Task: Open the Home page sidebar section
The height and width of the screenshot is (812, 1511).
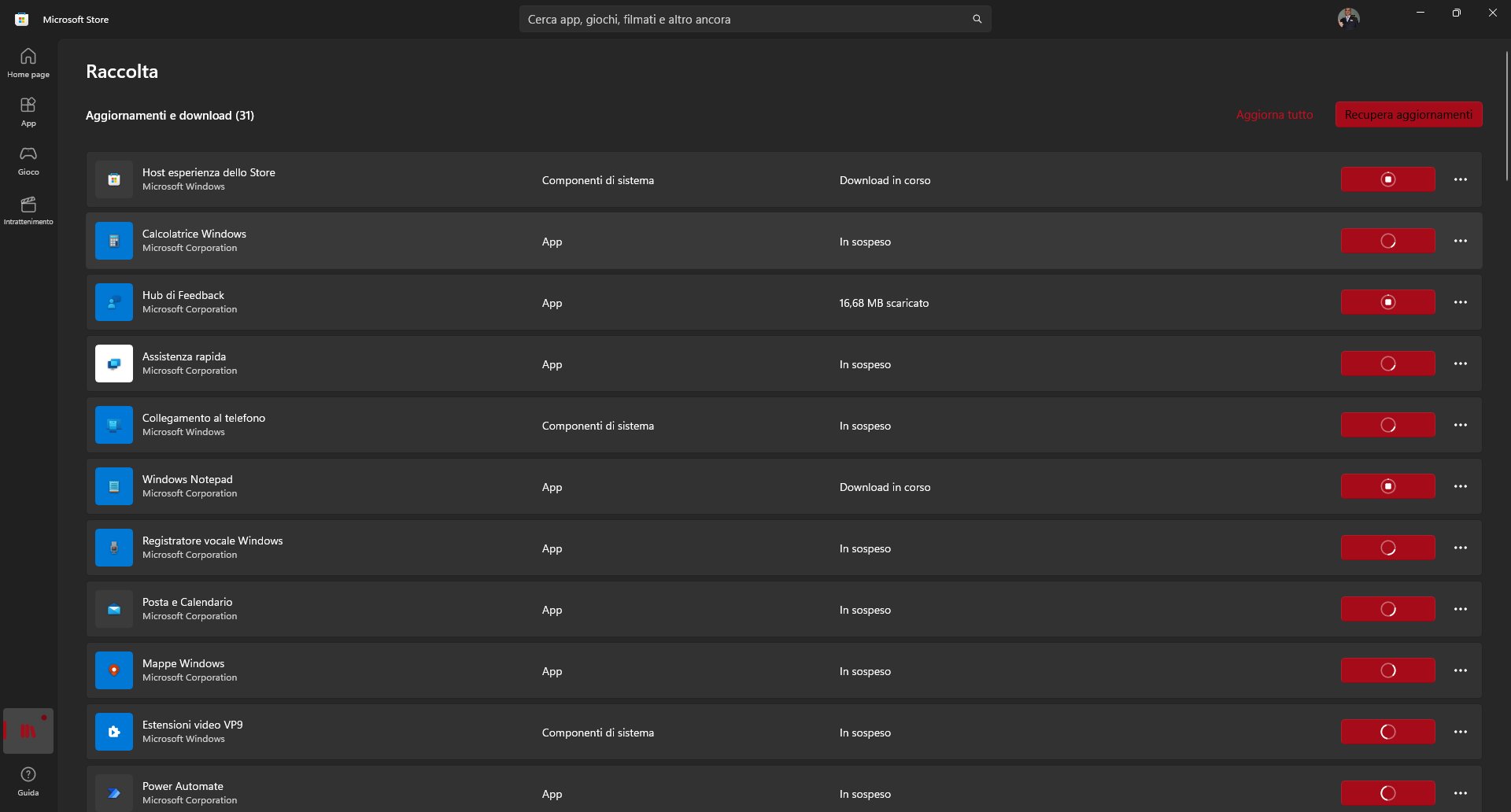Action: pyautogui.click(x=28, y=63)
